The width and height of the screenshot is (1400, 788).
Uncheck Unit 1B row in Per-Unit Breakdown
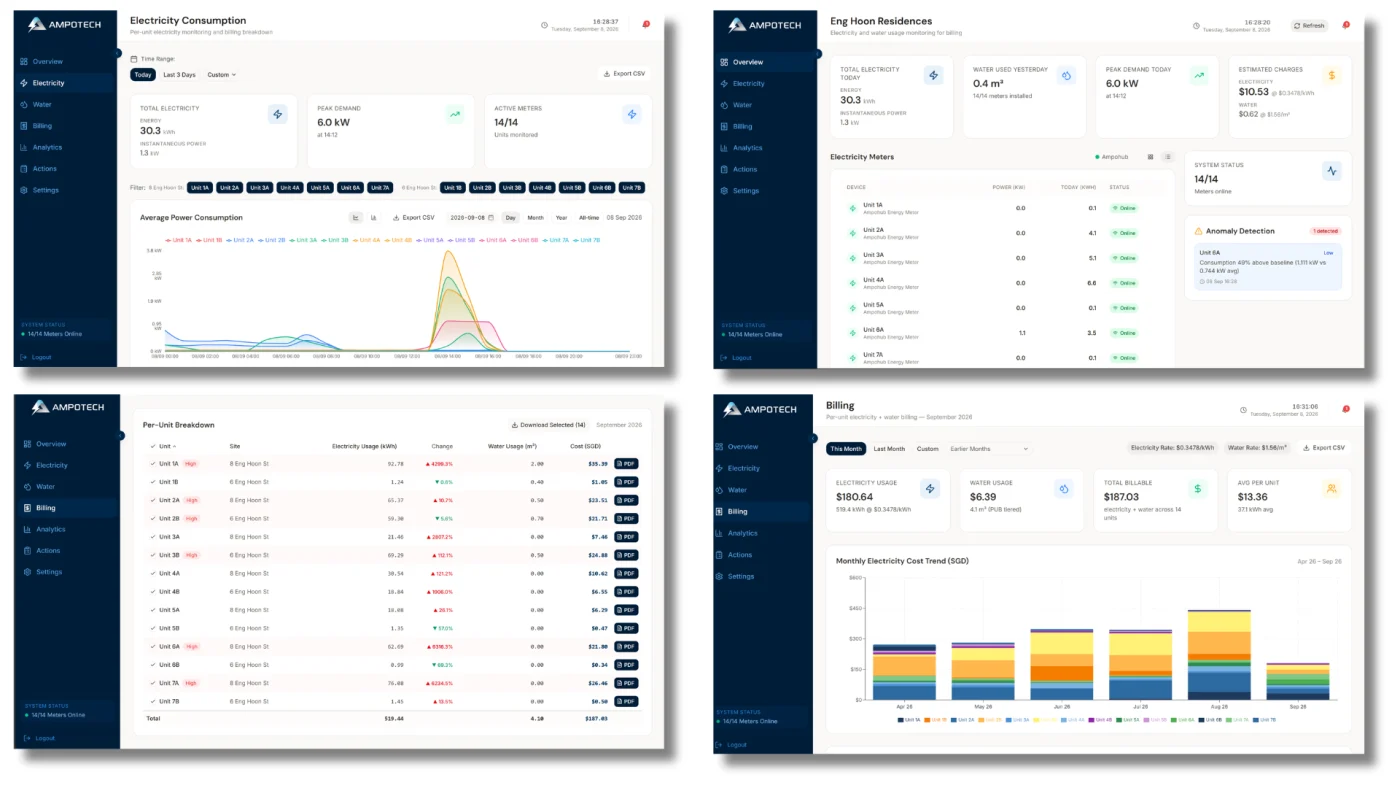coord(153,482)
